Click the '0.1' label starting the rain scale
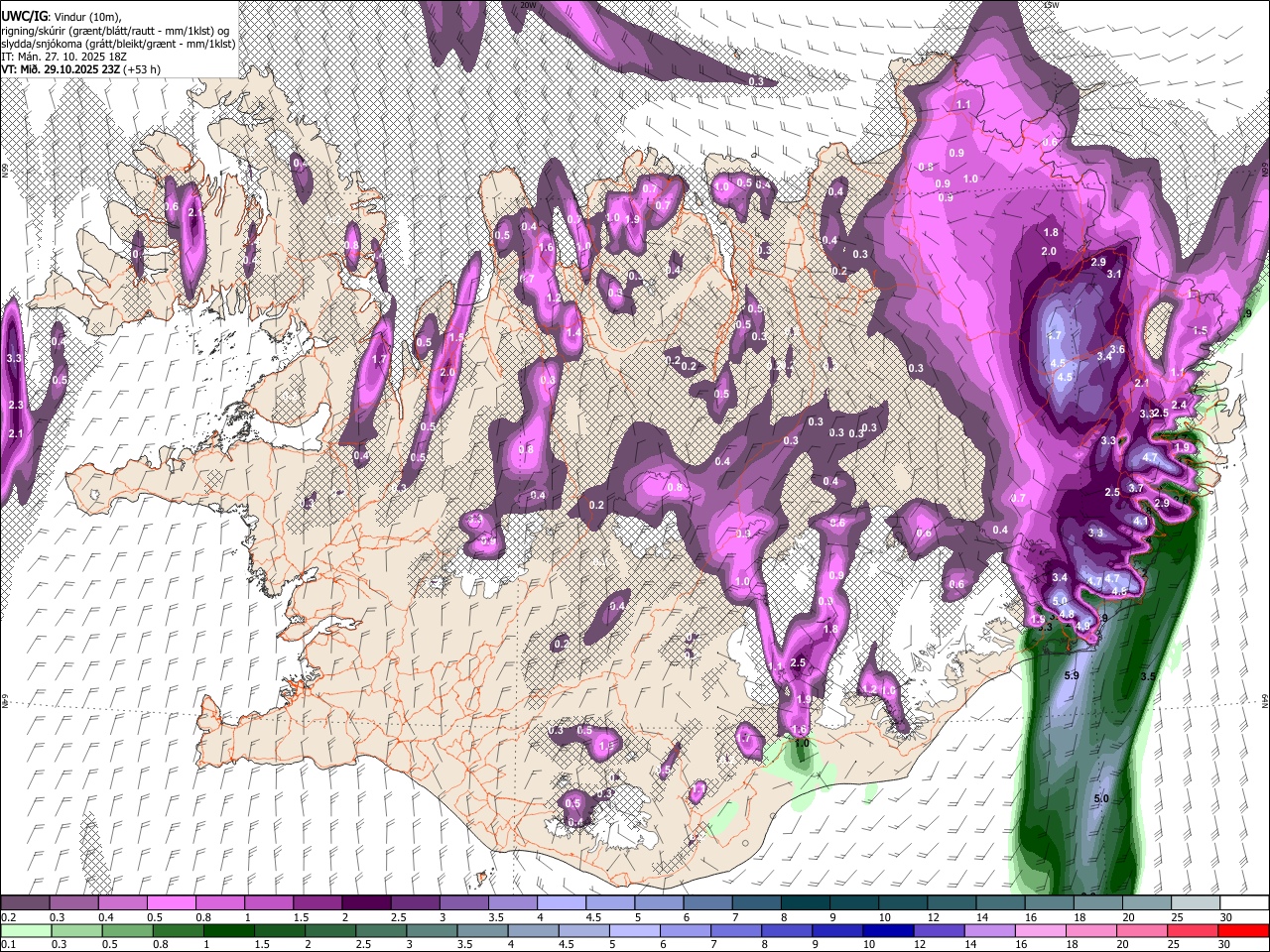1270x952 pixels. [x=9, y=944]
